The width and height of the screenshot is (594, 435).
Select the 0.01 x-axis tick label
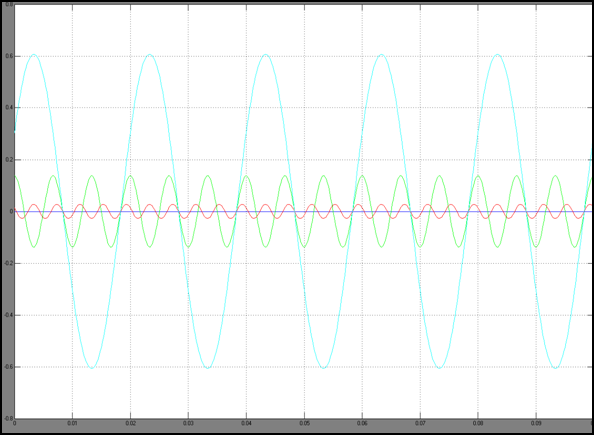[x=72, y=422]
